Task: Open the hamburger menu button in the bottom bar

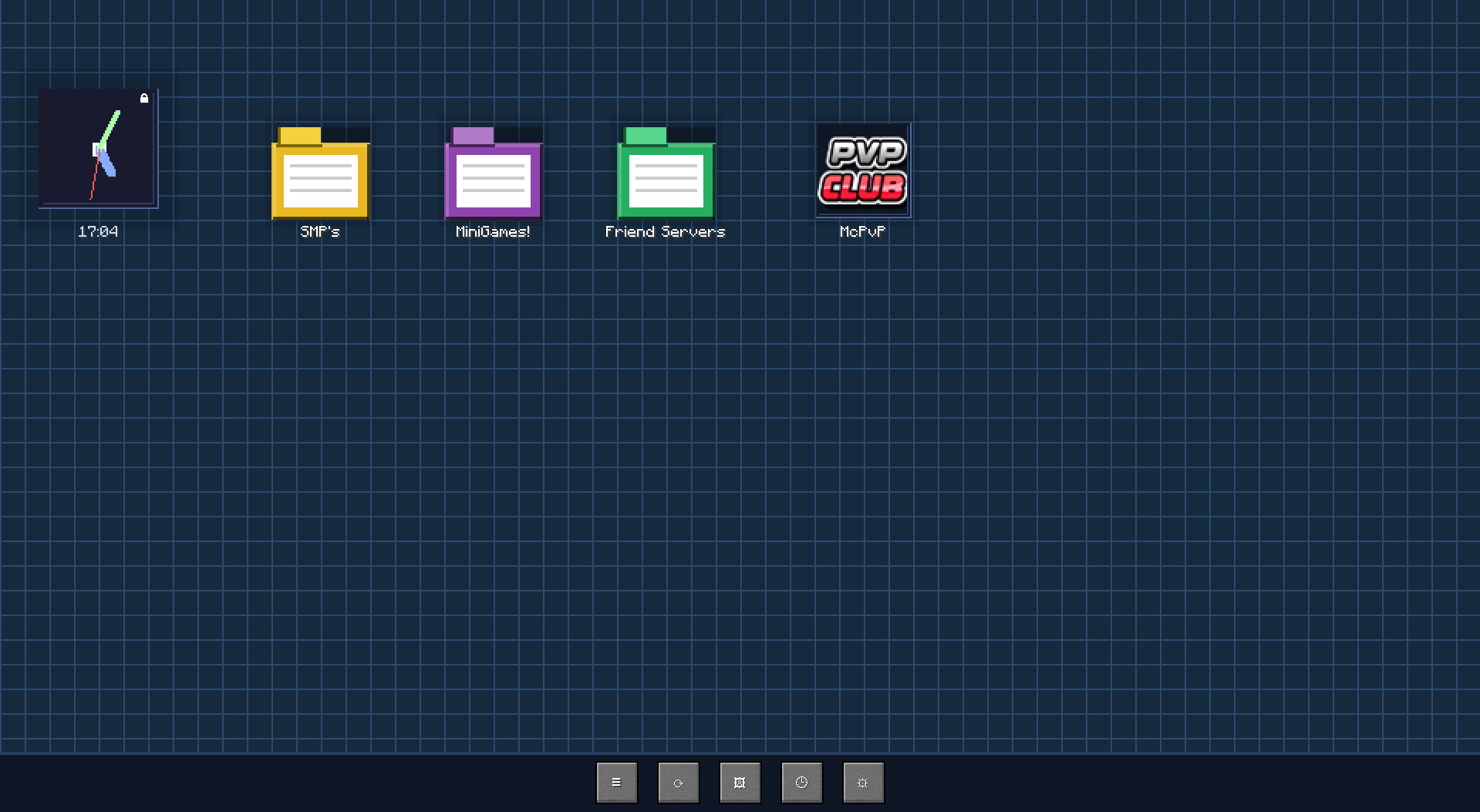Action: click(x=617, y=783)
